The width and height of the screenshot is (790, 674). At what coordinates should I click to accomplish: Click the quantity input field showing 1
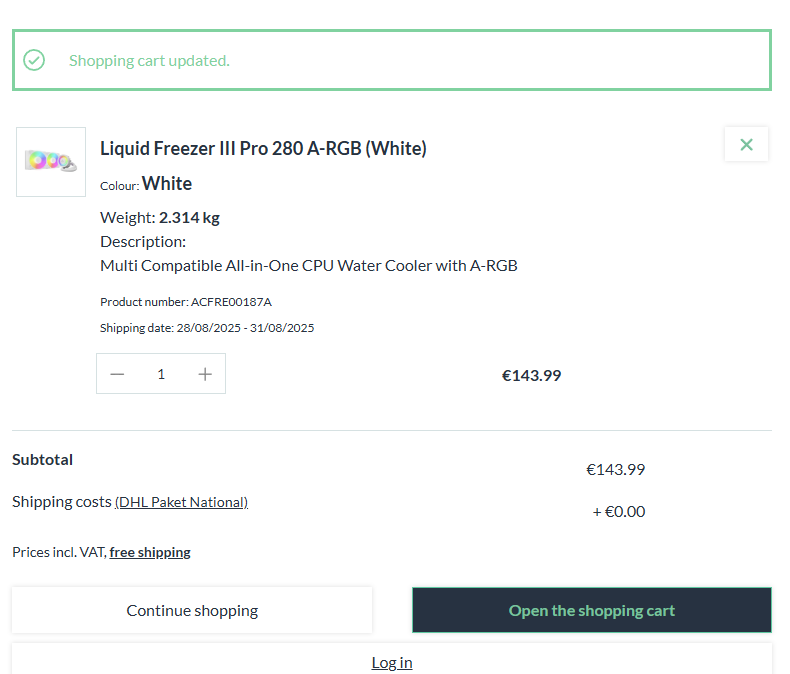pos(161,374)
